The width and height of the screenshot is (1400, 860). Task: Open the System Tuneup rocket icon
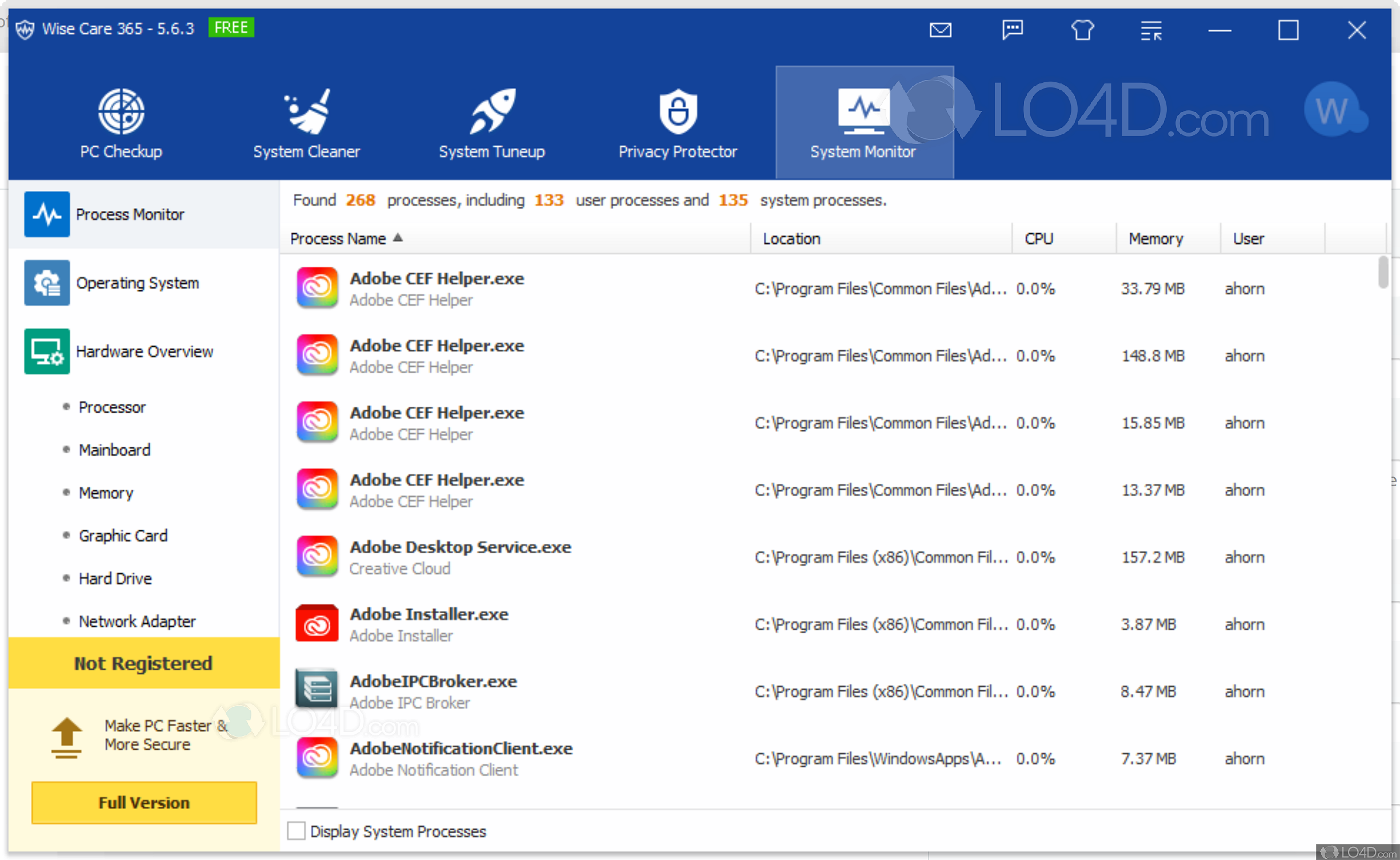(x=492, y=111)
